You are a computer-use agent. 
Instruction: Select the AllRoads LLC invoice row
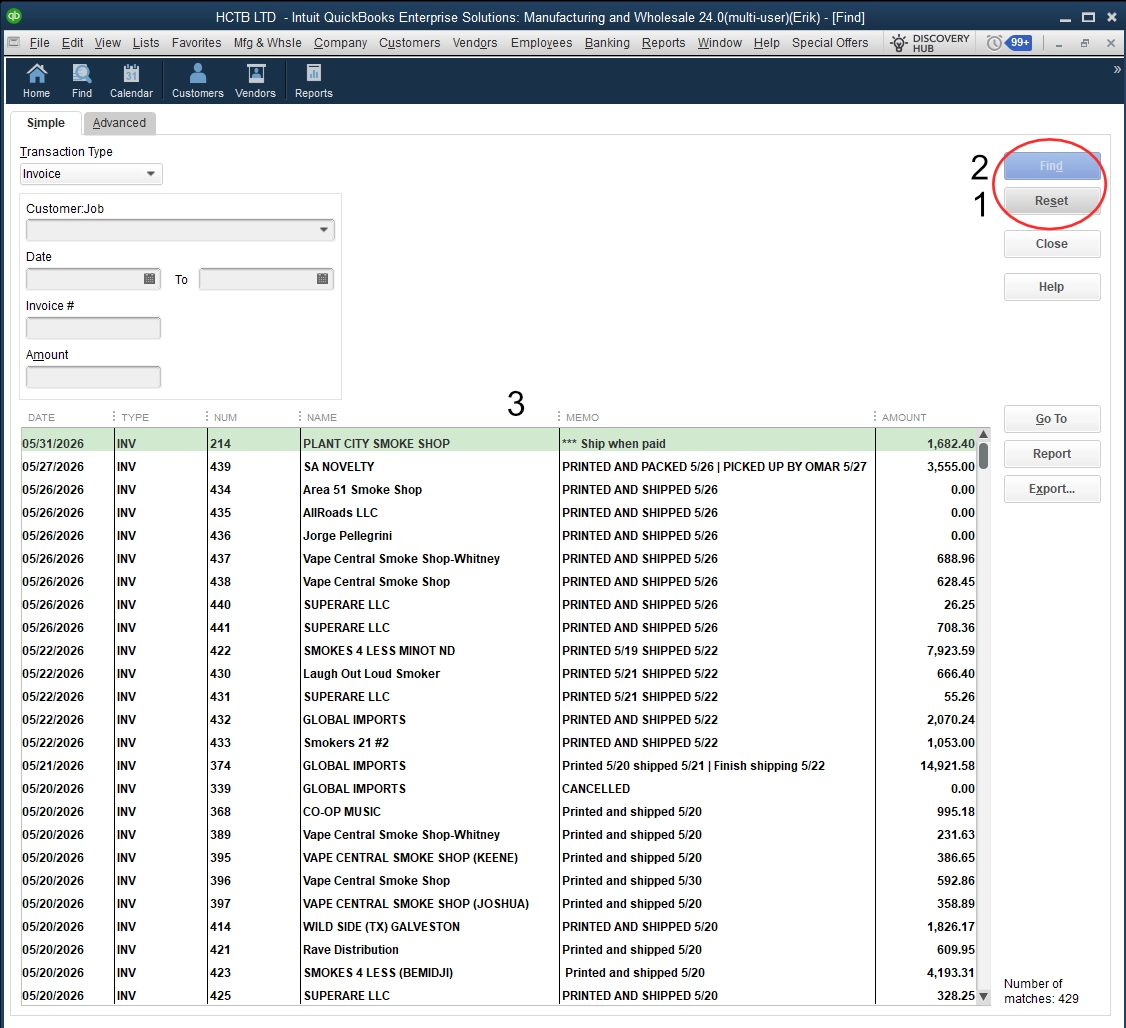pos(498,513)
